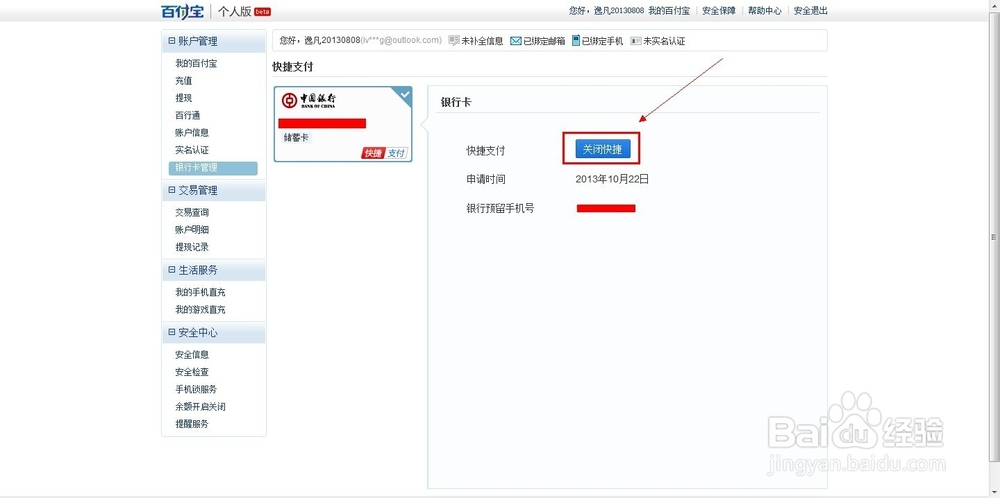Click the 关闭快捷 button
This screenshot has height=498, width=1000.
pyautogui.click(x=603, y=149)
